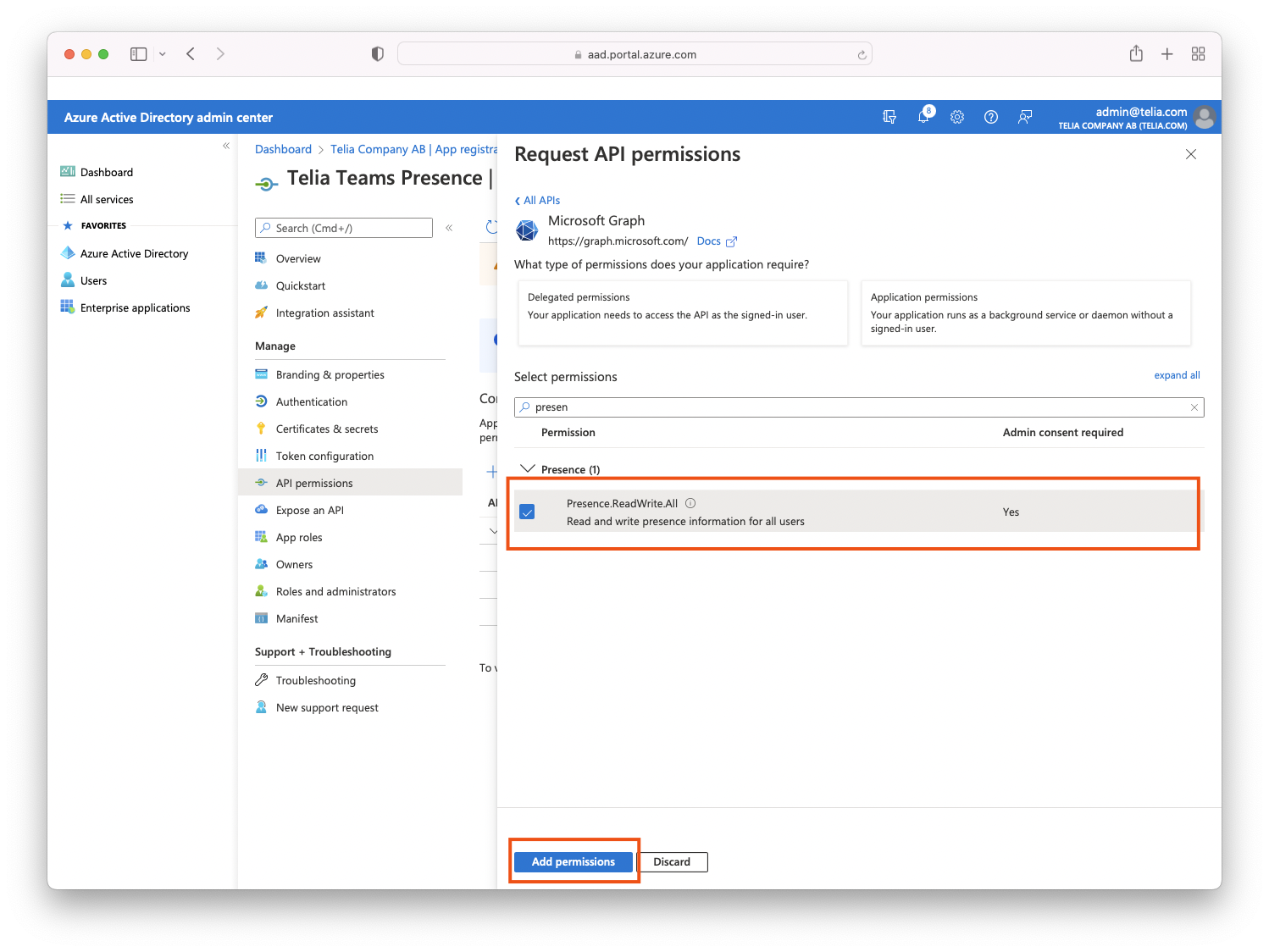Viewport: 1269px width, 952px height.
Task: Click Telia Company AB App registrations breadcrumb
Action: point(413,149)
